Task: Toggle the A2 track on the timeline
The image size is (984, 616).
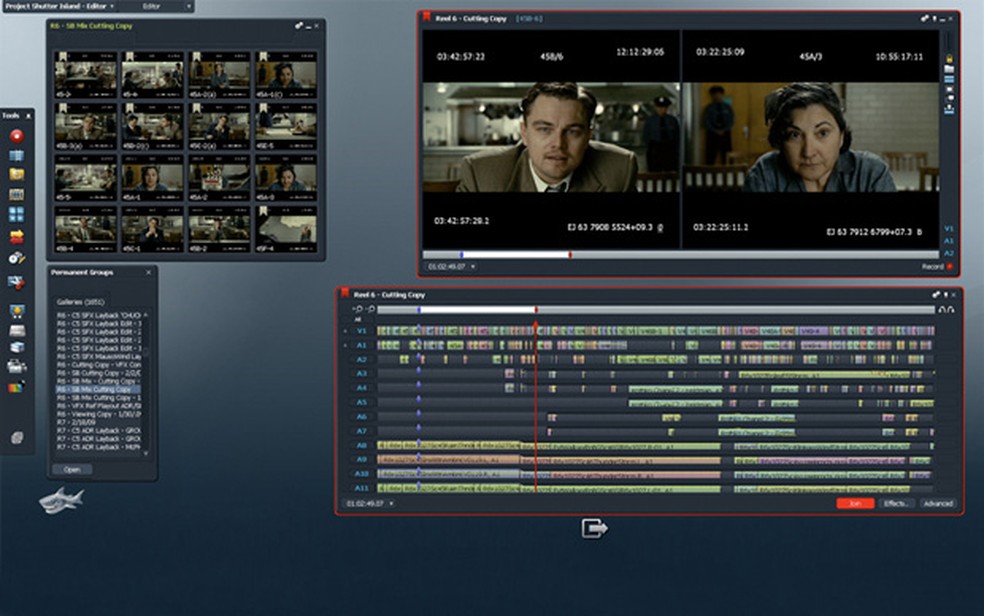Action: pyautogui.click(x=361, y=359)
